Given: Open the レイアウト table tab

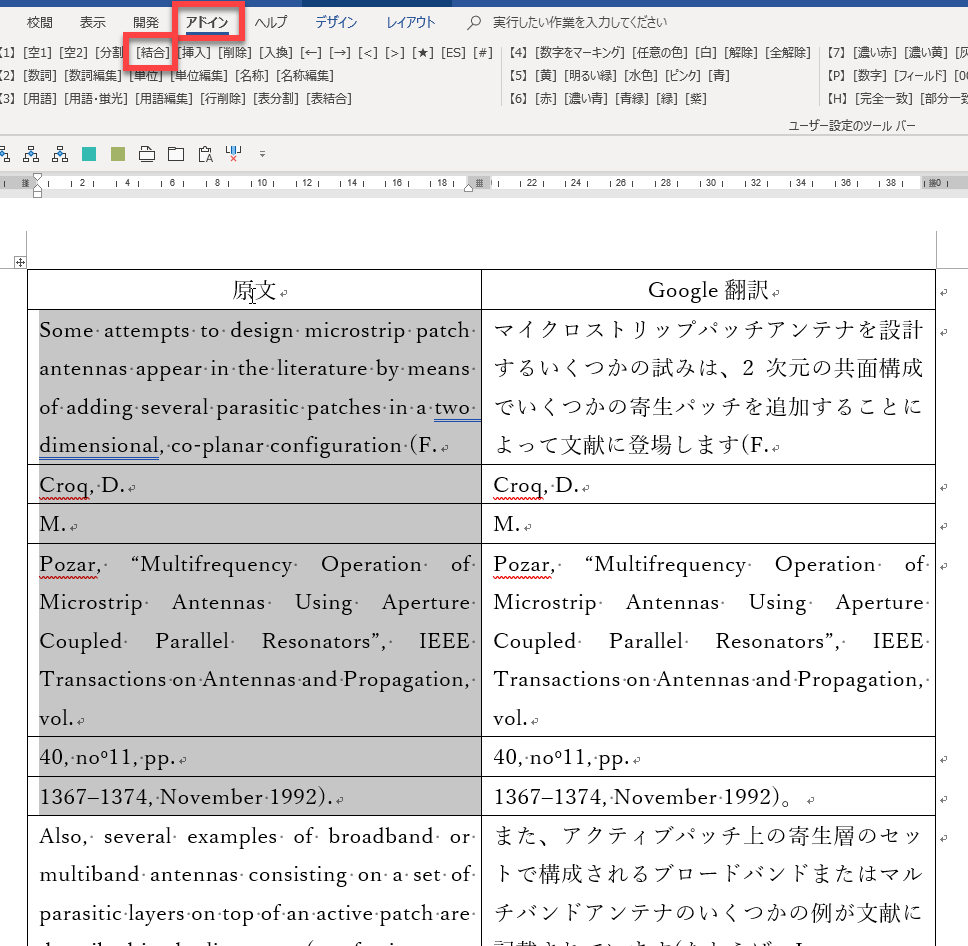Looking at the screenshot, I should pyautogui.click(x=411, y=23).
